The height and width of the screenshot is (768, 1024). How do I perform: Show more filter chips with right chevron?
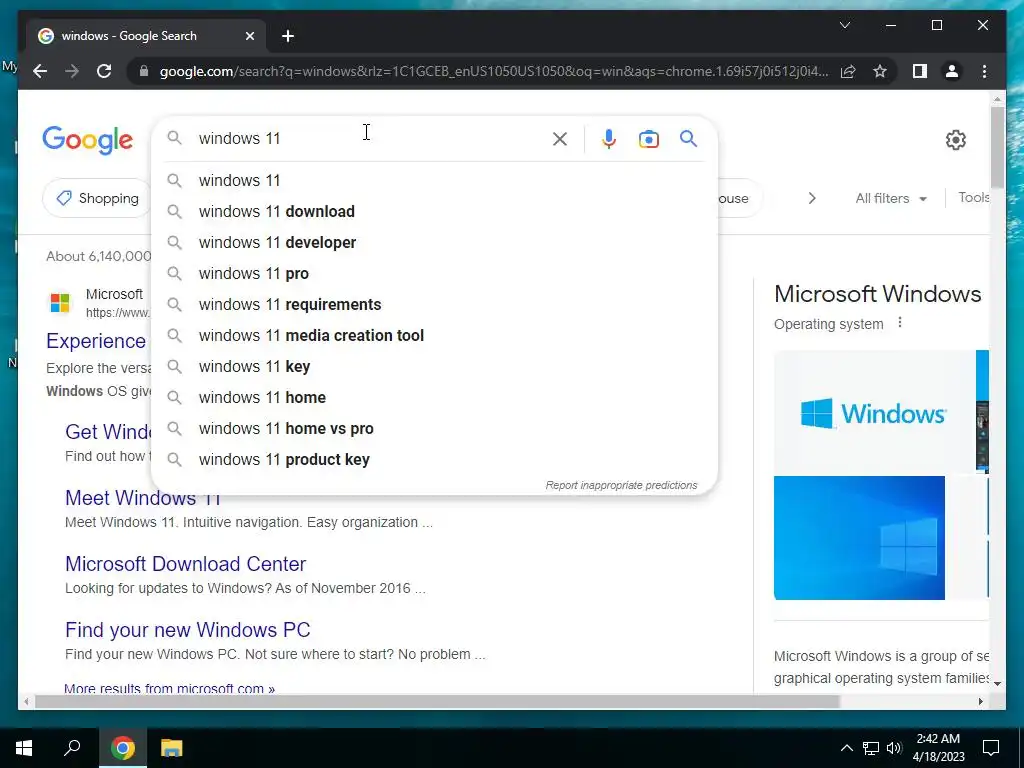[812, 198]
